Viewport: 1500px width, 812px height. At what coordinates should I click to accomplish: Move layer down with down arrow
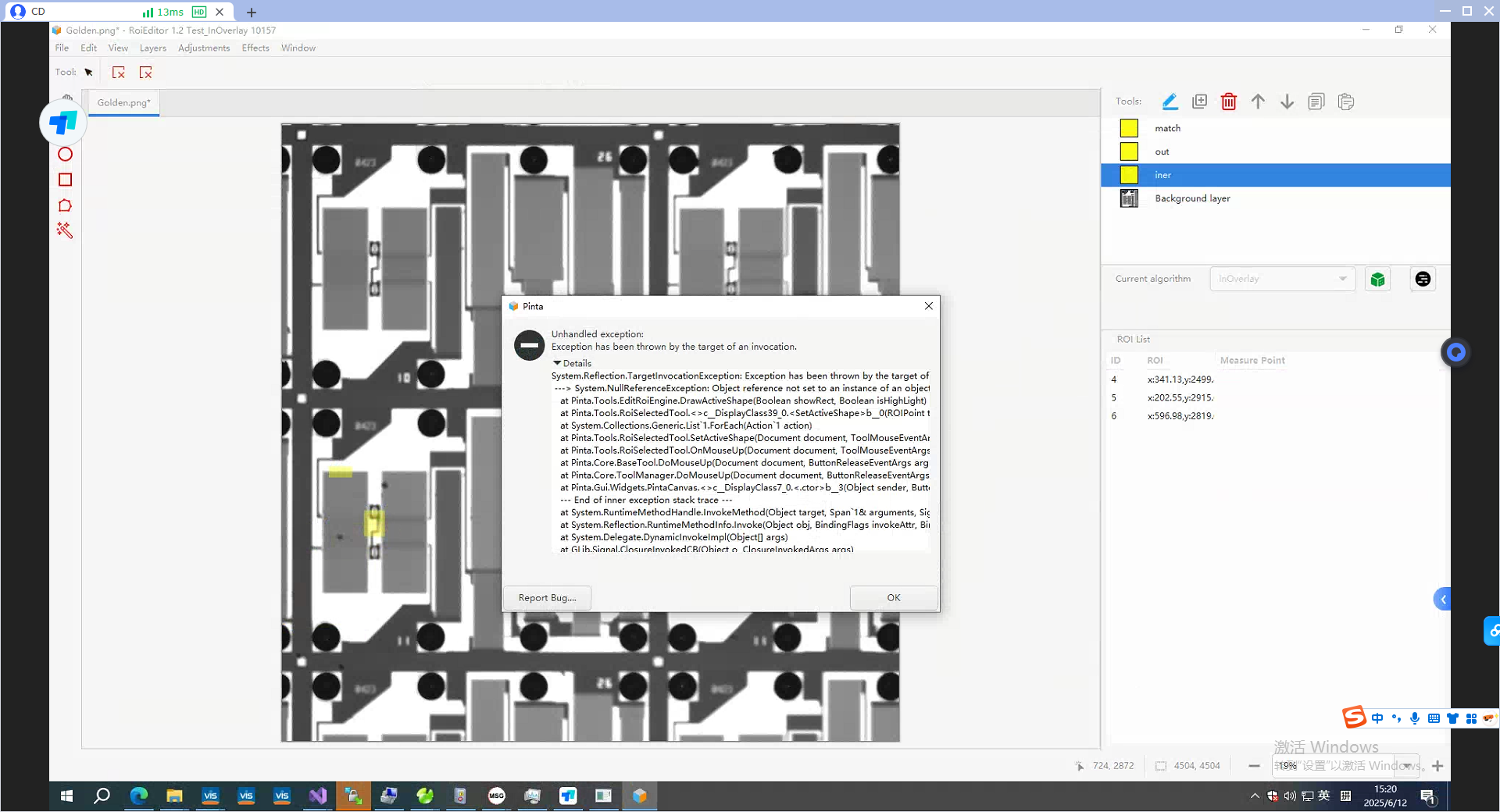[x=1287, y=101]
